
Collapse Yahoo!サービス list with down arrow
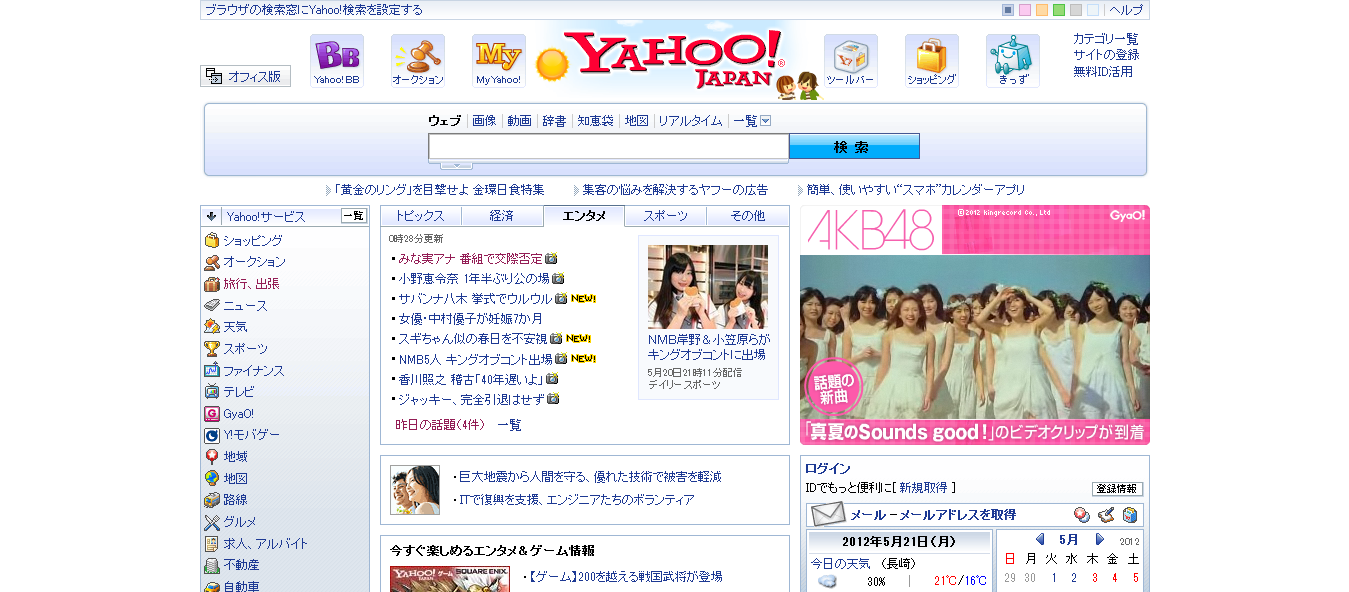point(212,216)
